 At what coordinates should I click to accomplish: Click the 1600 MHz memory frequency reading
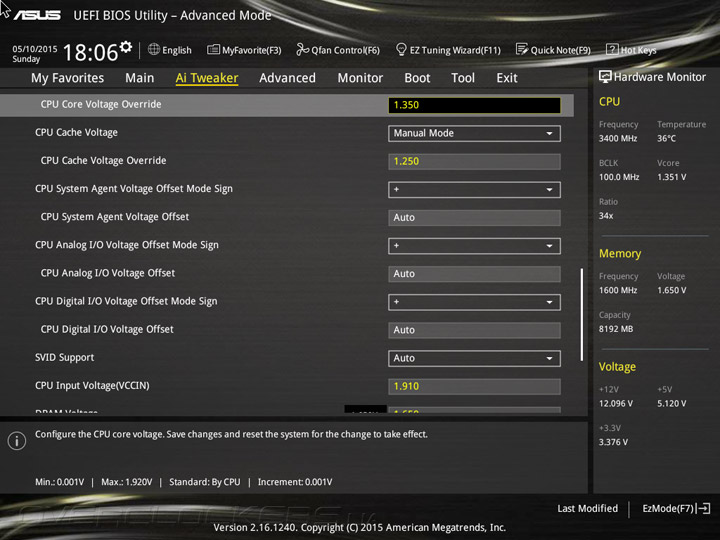point(618,290)
